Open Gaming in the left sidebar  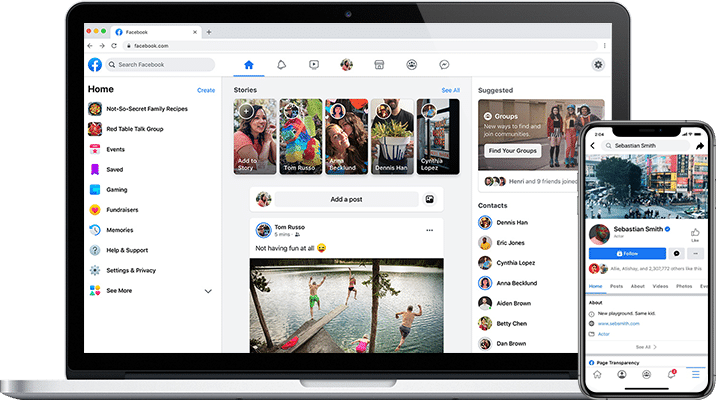click(x=108, y=189)
